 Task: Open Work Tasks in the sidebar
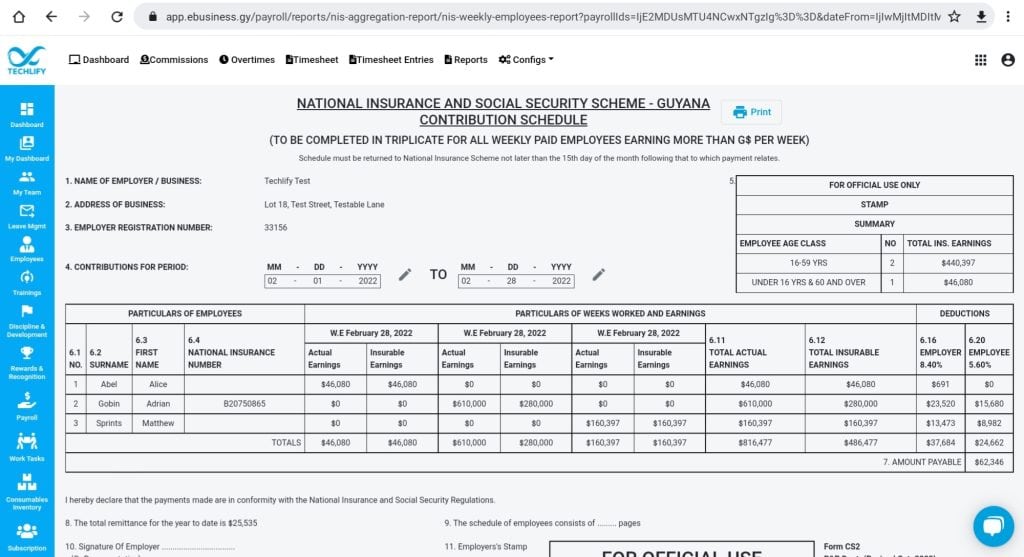pyautogui.click(x=27, y=447)
